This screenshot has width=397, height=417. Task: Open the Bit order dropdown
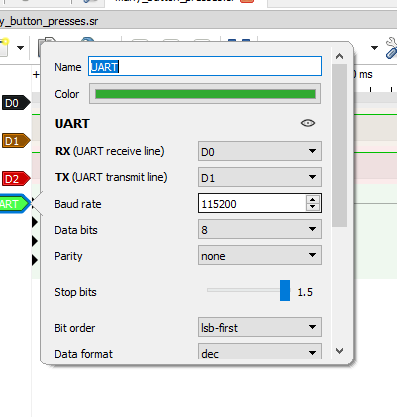pos(260,327)
